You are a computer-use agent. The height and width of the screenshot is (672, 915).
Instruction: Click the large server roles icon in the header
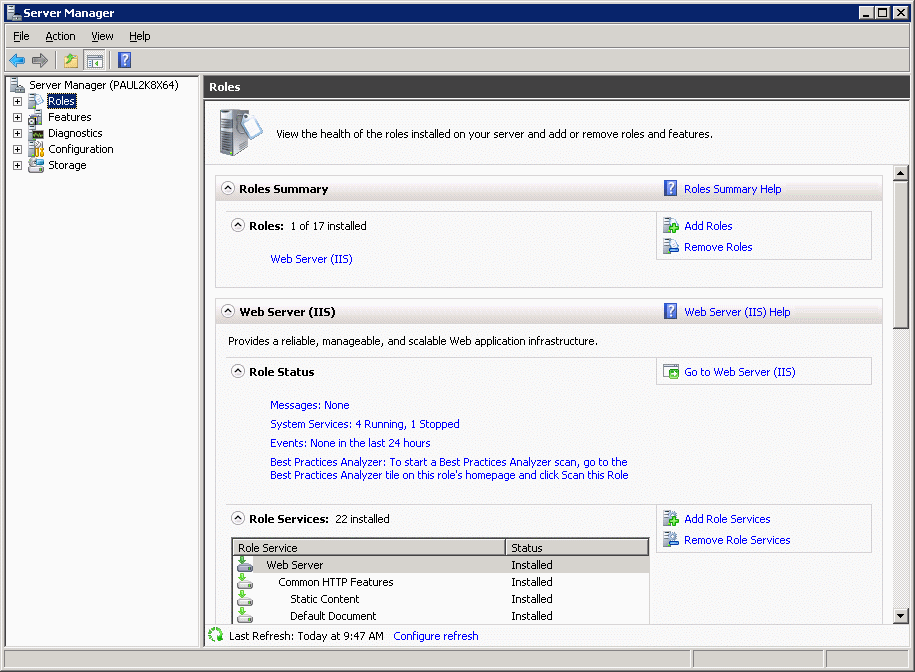coord(240,132)
